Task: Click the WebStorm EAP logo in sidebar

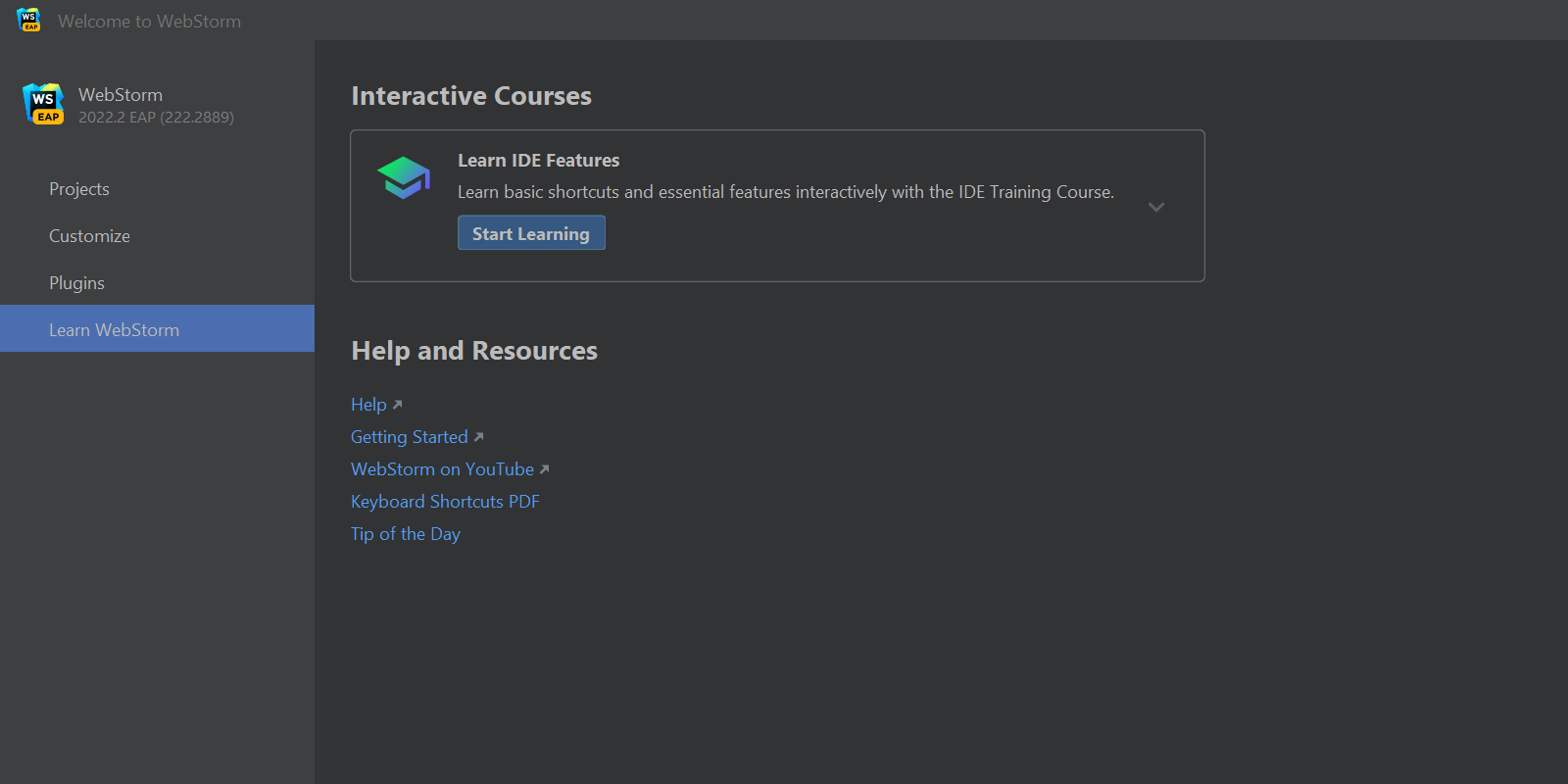Action: 43,104
